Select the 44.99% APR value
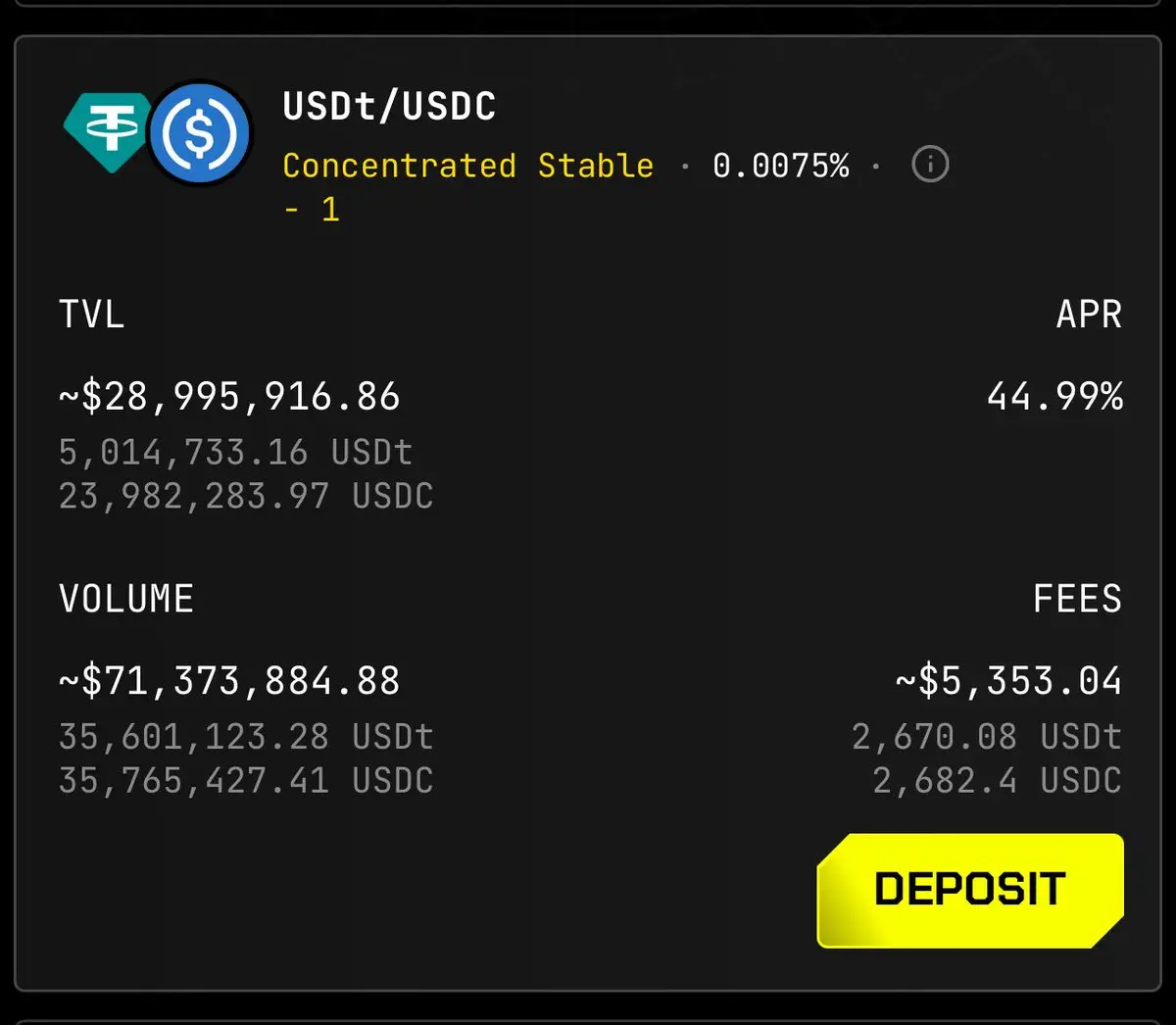The image size is (1176, 1025). [x=1054, y=396]
